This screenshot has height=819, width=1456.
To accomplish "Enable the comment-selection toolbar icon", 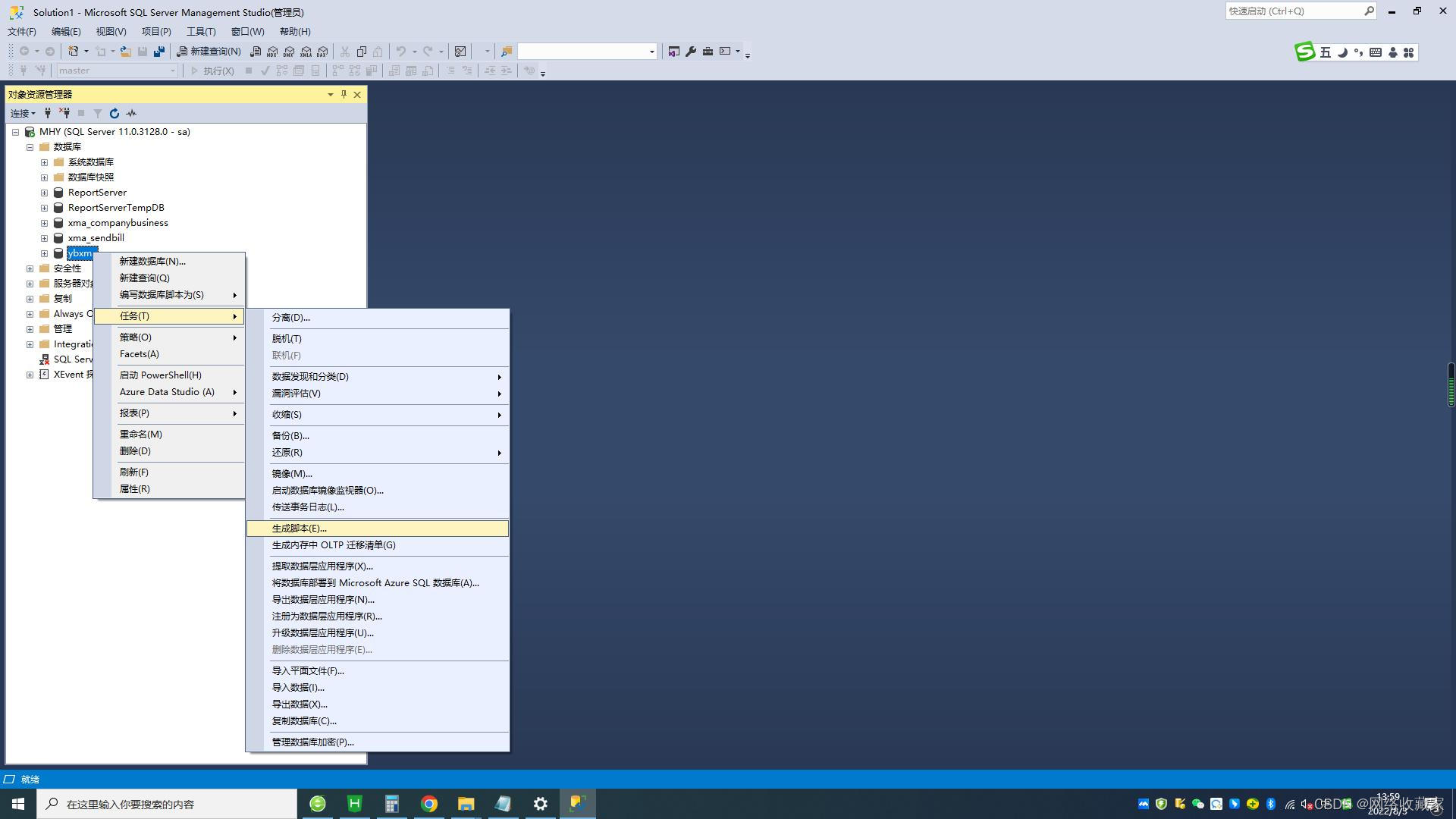I will [450, 70].
